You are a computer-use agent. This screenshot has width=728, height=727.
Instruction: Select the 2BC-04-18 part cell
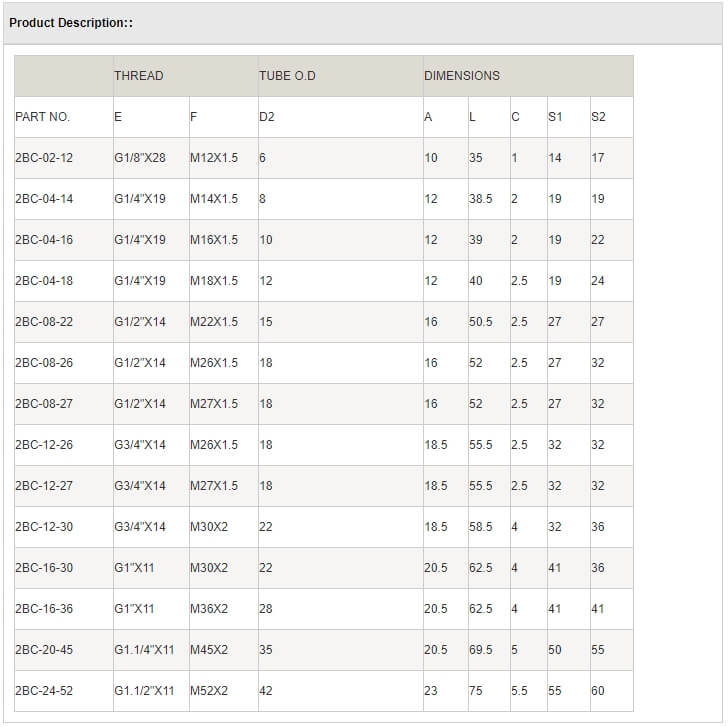click(x=44, y=281)
